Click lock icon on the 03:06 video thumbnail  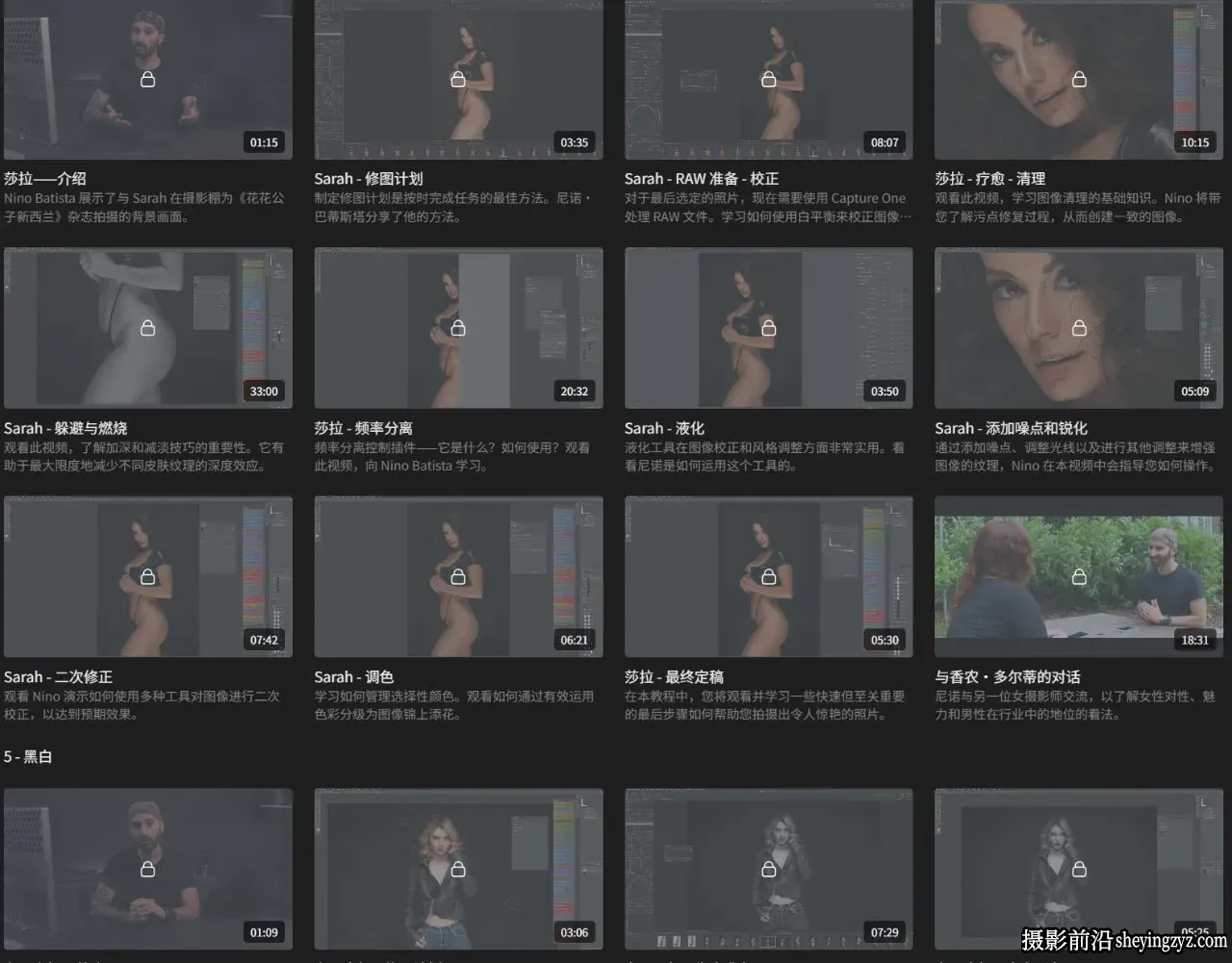point(458,869)
